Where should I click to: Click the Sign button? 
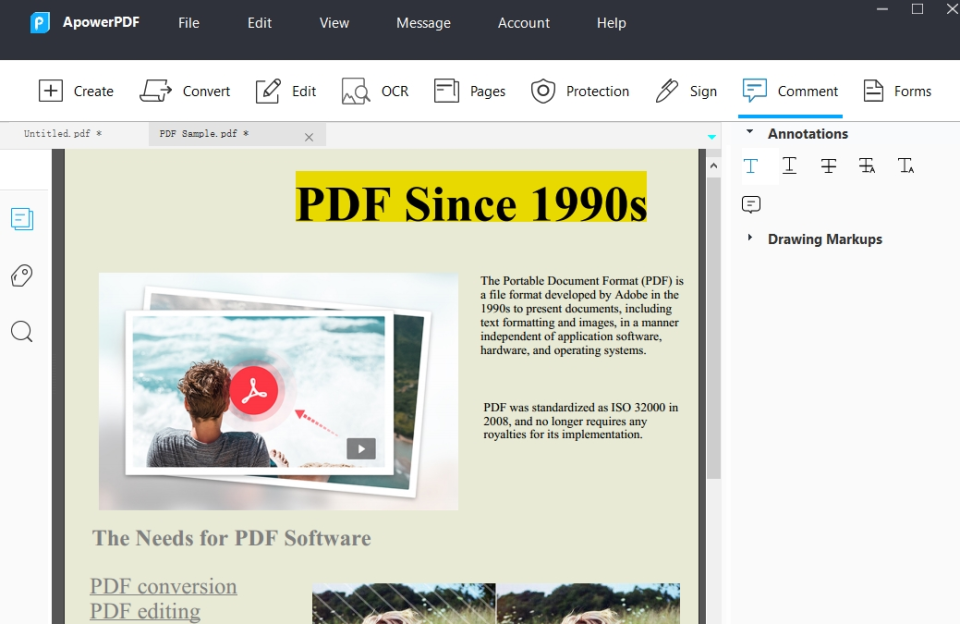click(x=687, y=90)
